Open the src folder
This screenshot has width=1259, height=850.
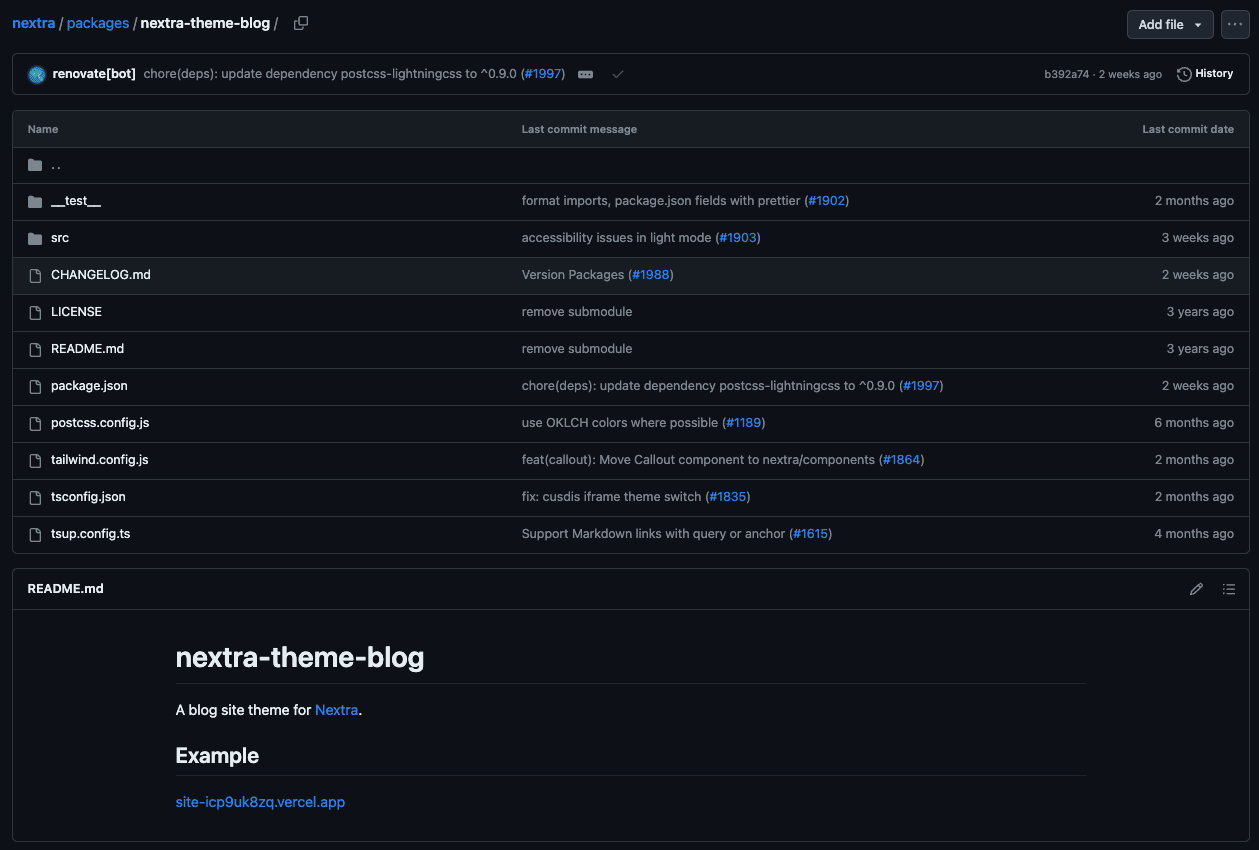tap(60, 238)
